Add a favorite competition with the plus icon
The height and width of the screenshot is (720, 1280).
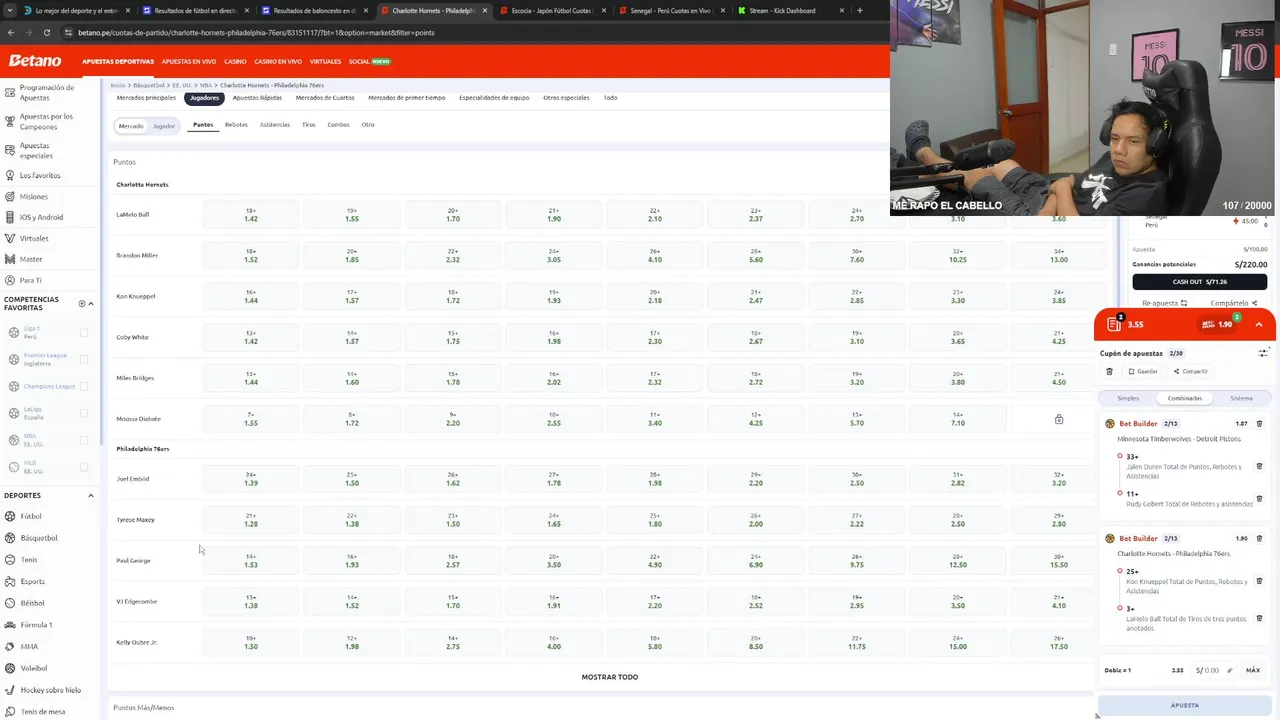pyautogui.click(x=82, y=303)
